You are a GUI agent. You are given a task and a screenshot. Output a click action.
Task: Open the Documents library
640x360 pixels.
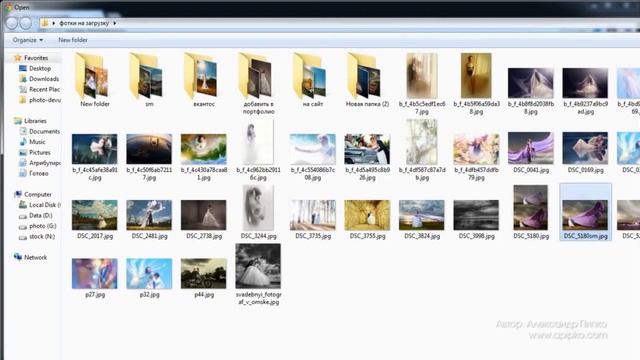click(x=44, y=131)
